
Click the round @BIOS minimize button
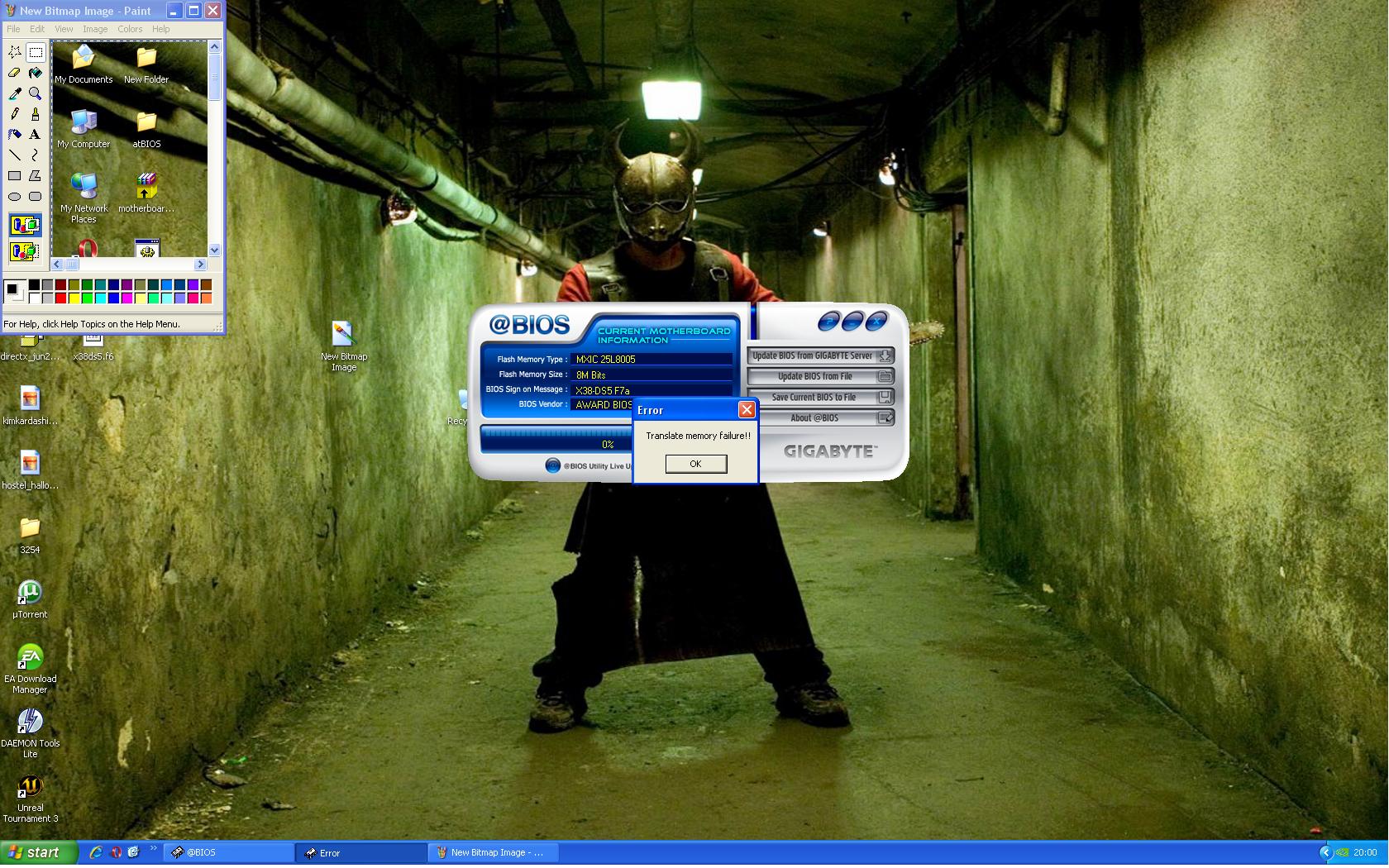point(852,321)
